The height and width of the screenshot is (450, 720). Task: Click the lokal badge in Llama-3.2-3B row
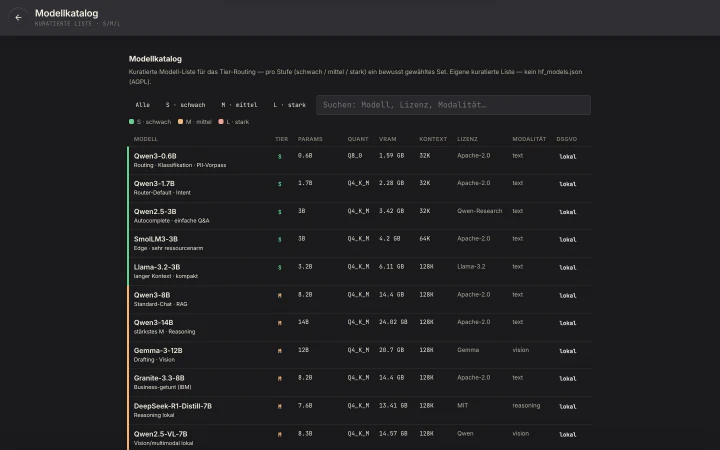coord(568,268)
